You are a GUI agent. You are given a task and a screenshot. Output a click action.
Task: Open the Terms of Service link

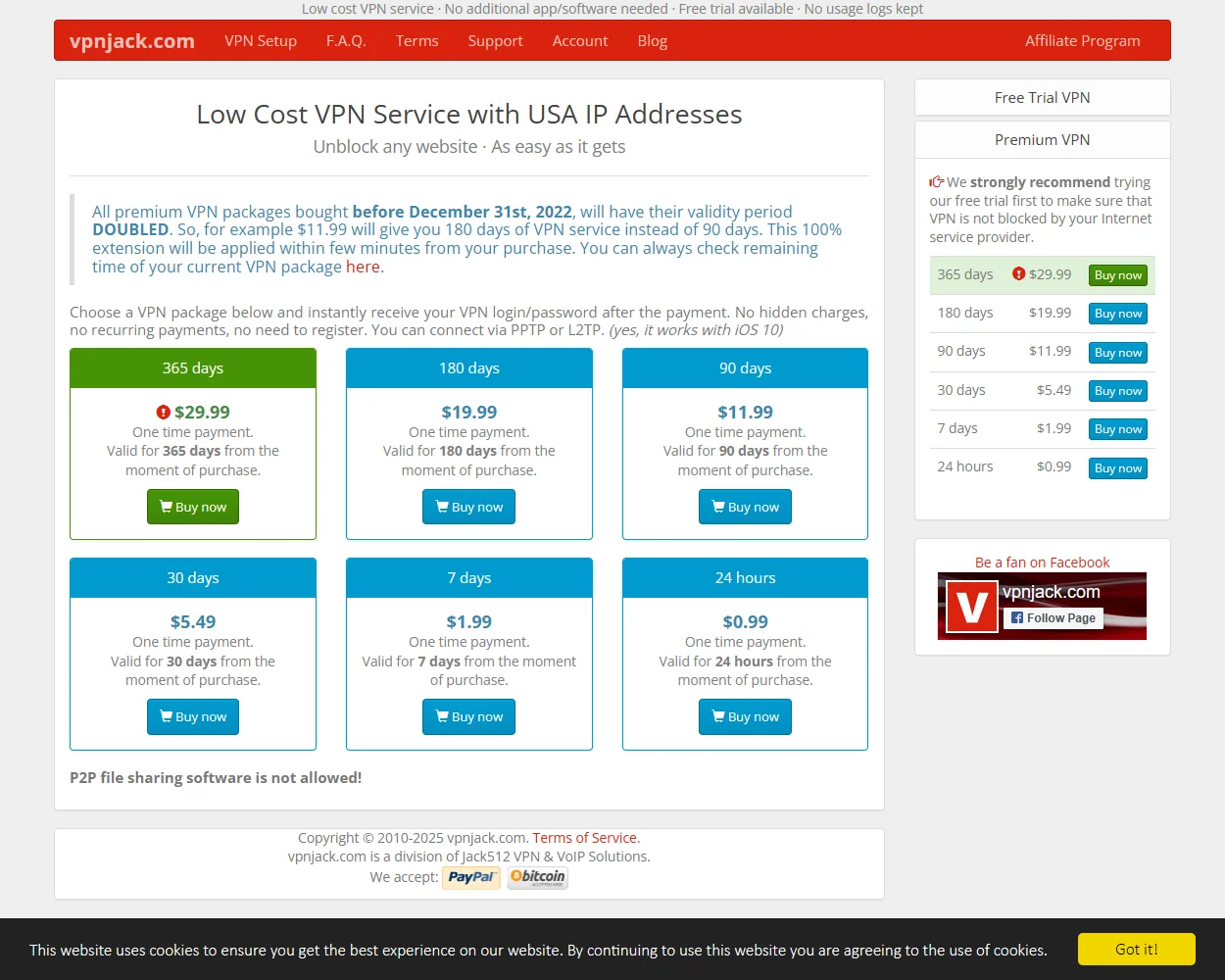[x=584, y=838]
